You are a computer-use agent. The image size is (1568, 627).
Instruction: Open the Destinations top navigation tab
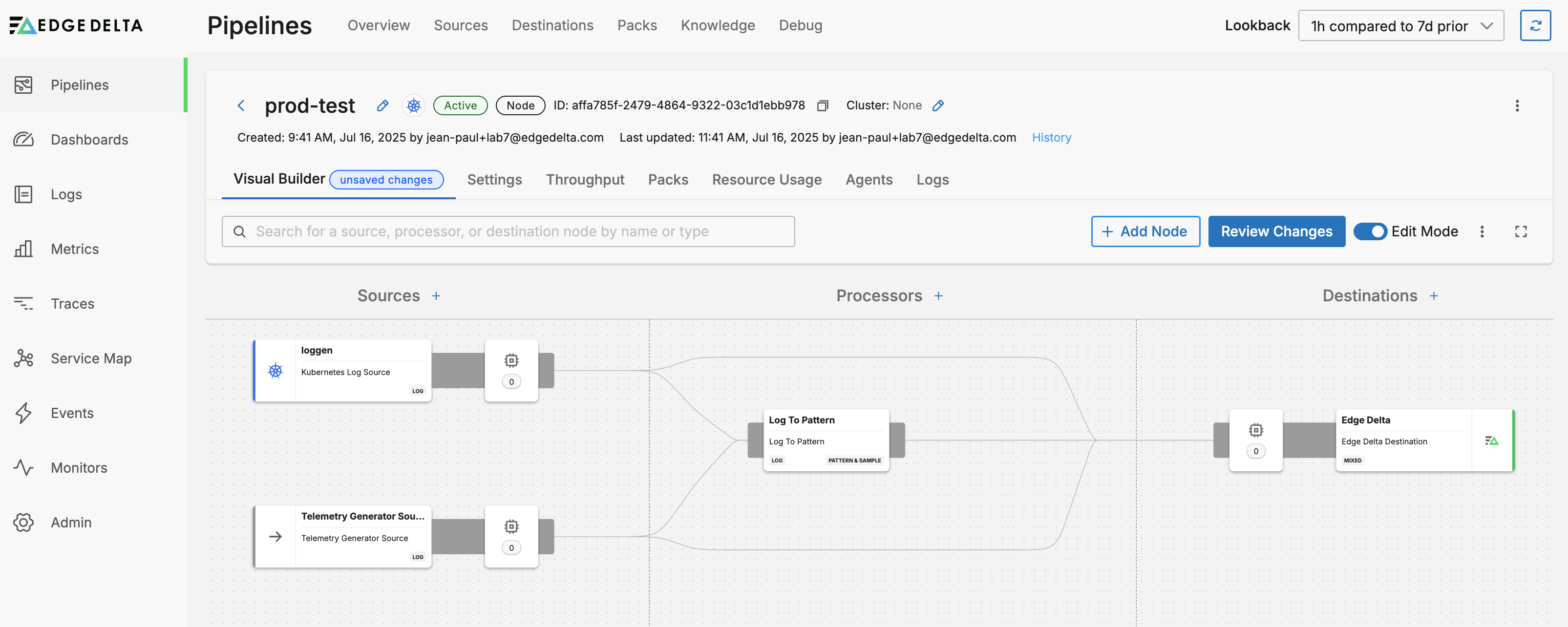[552, 25]
